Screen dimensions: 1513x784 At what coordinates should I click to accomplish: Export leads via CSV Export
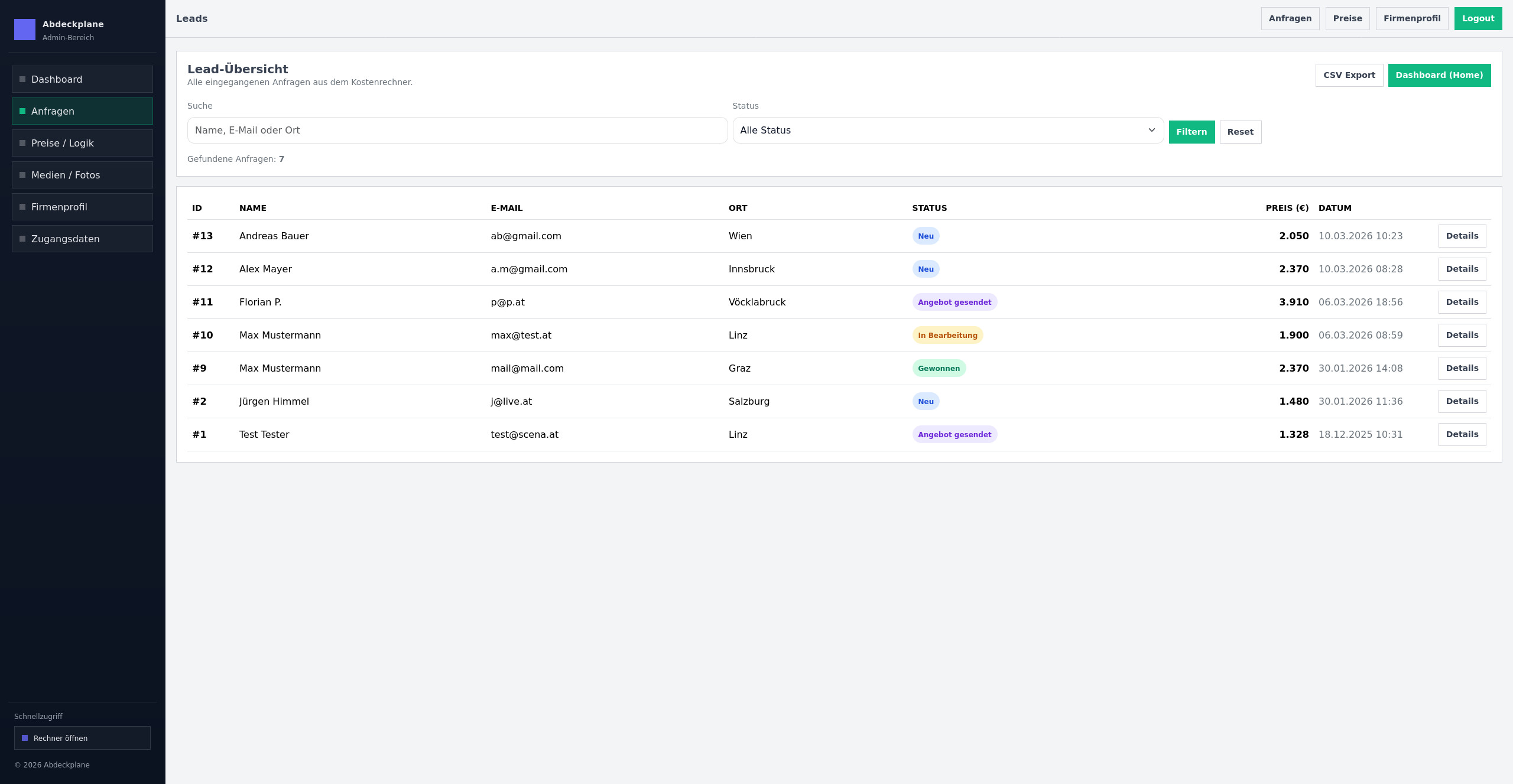1349,75
